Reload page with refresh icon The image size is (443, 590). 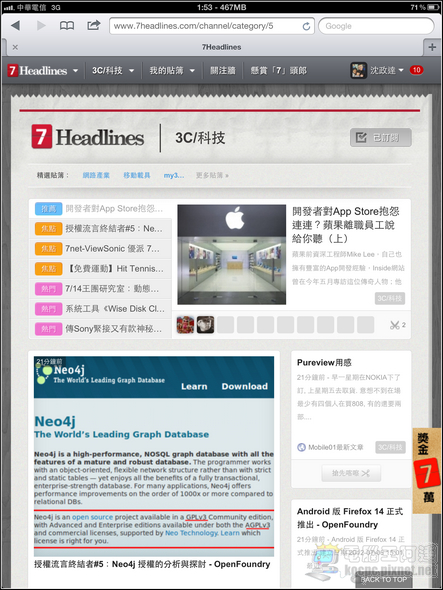pos(306,26)
